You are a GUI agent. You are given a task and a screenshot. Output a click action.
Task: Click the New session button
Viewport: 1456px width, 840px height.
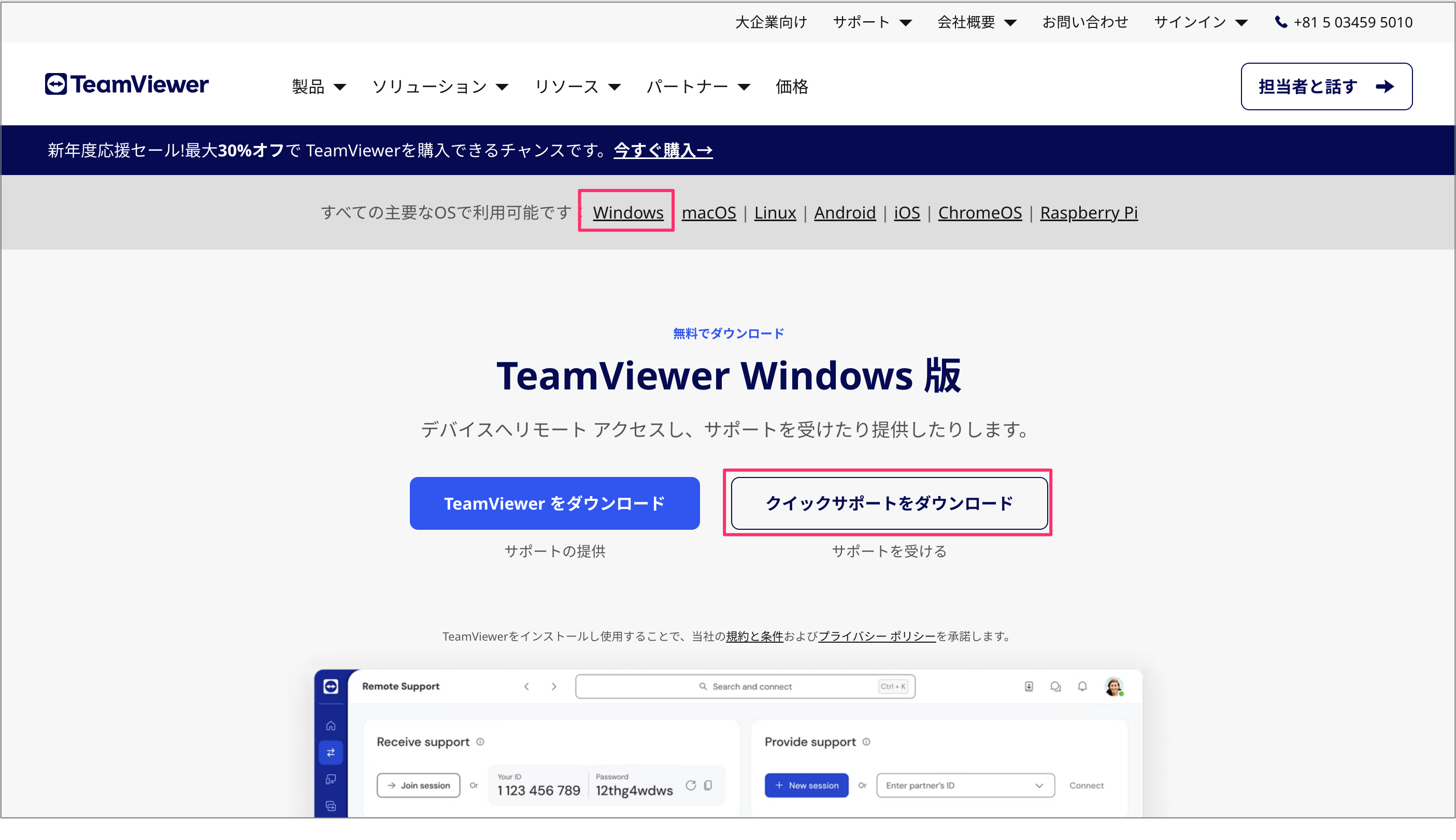coord(806,785)
